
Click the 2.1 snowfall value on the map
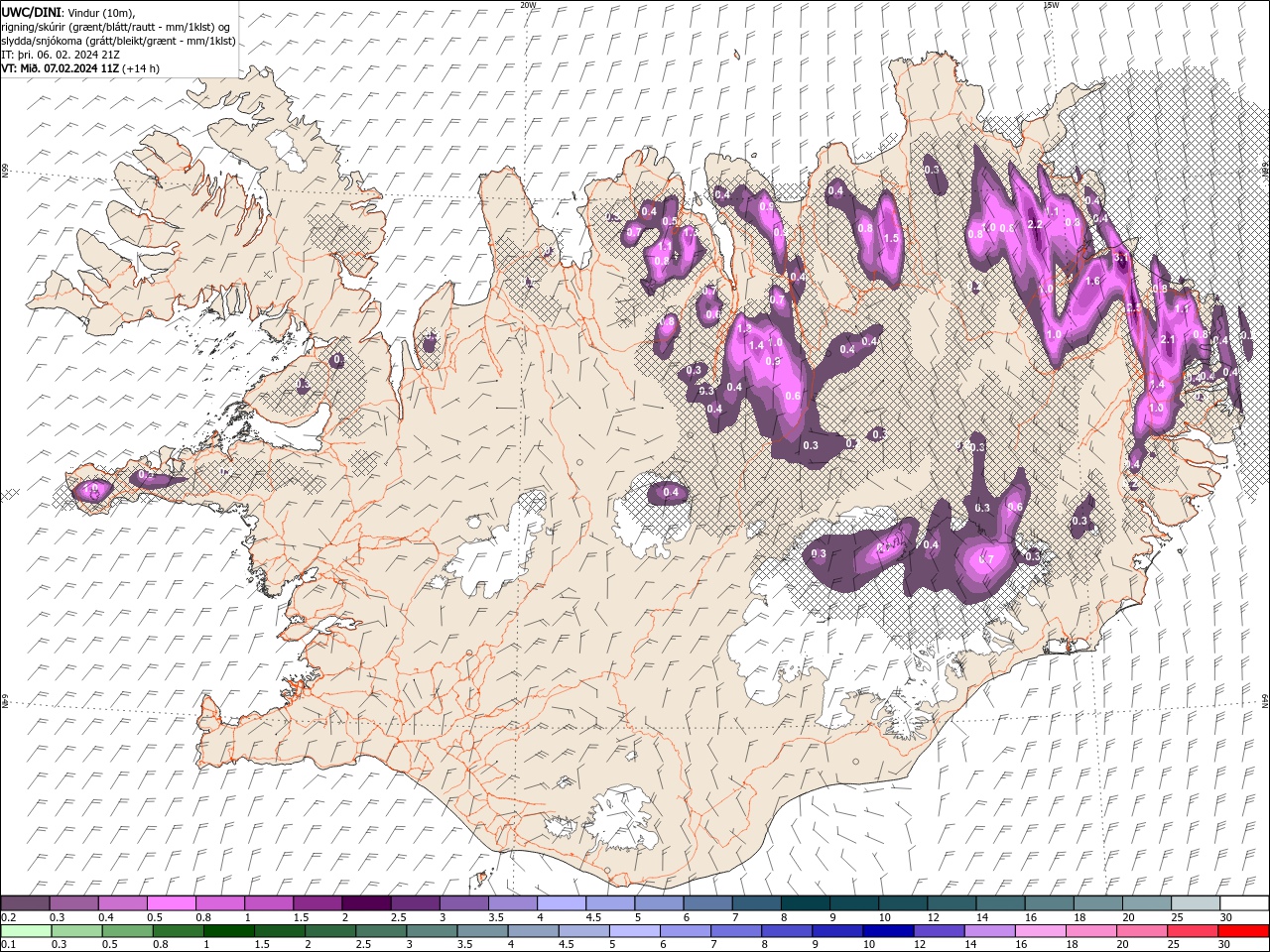point(1167,340)
